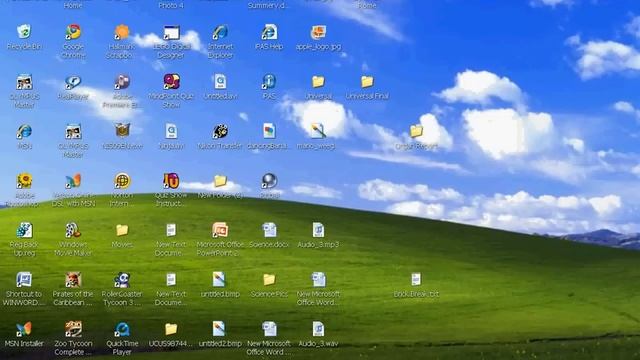640x360 pixels.
Task: Launch MindPoint Quiz Show
Action: tap(171, 82)
